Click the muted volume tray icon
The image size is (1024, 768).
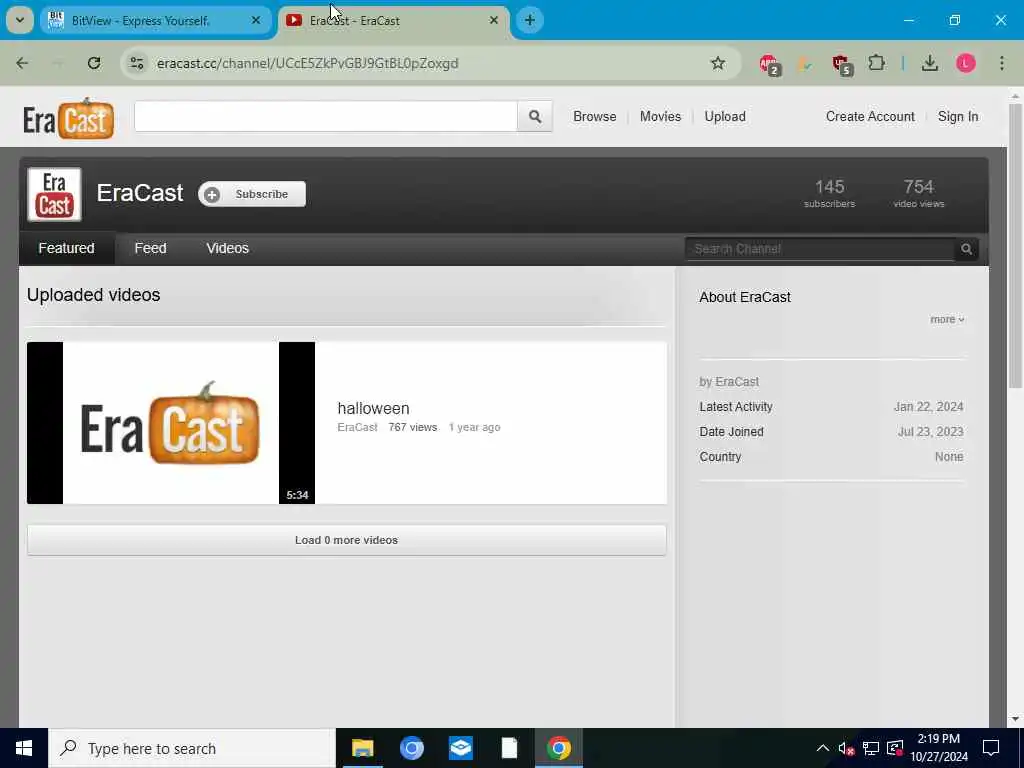click(846, 748)
